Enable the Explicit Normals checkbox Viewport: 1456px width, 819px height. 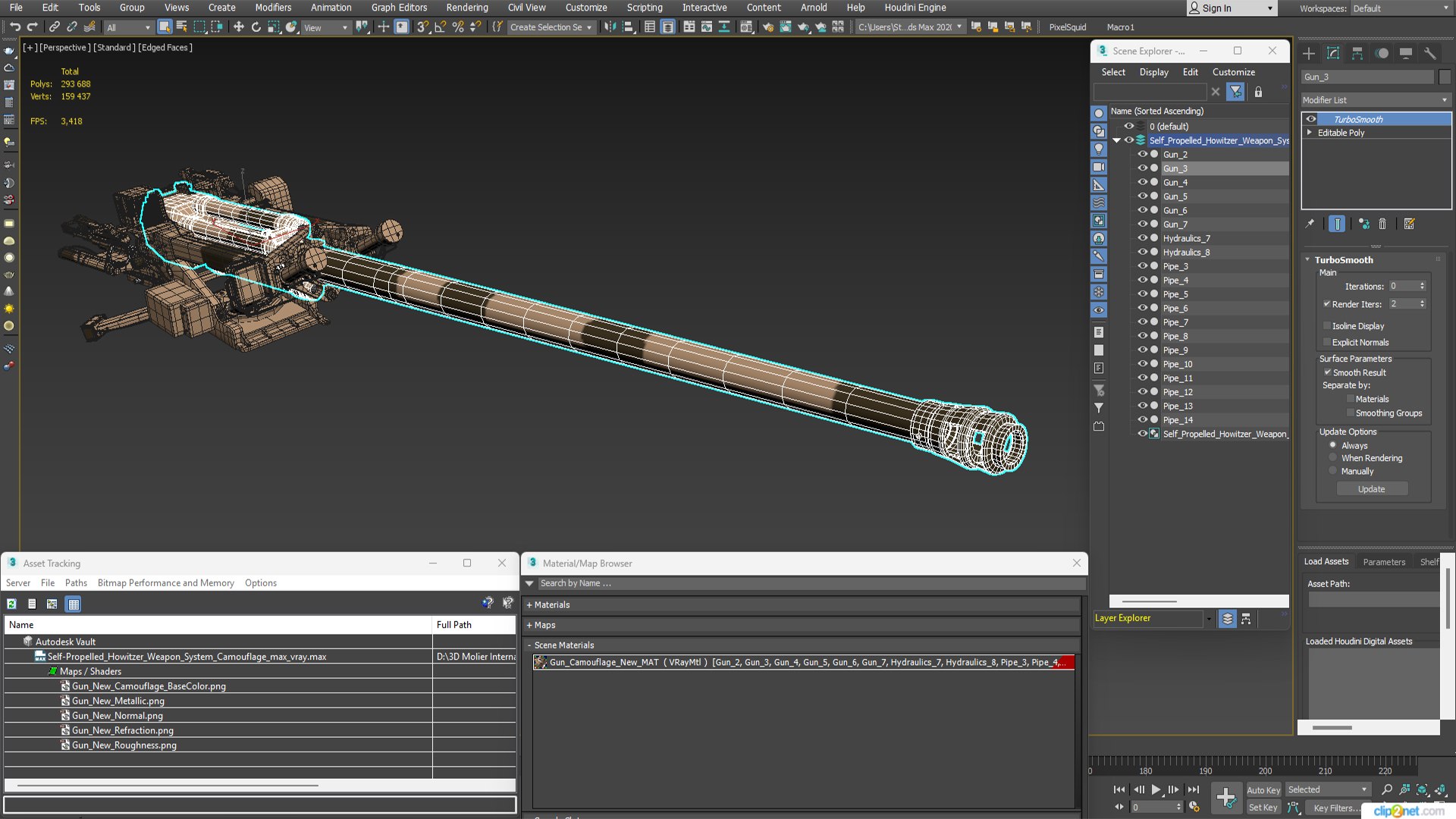(1327, 342)
